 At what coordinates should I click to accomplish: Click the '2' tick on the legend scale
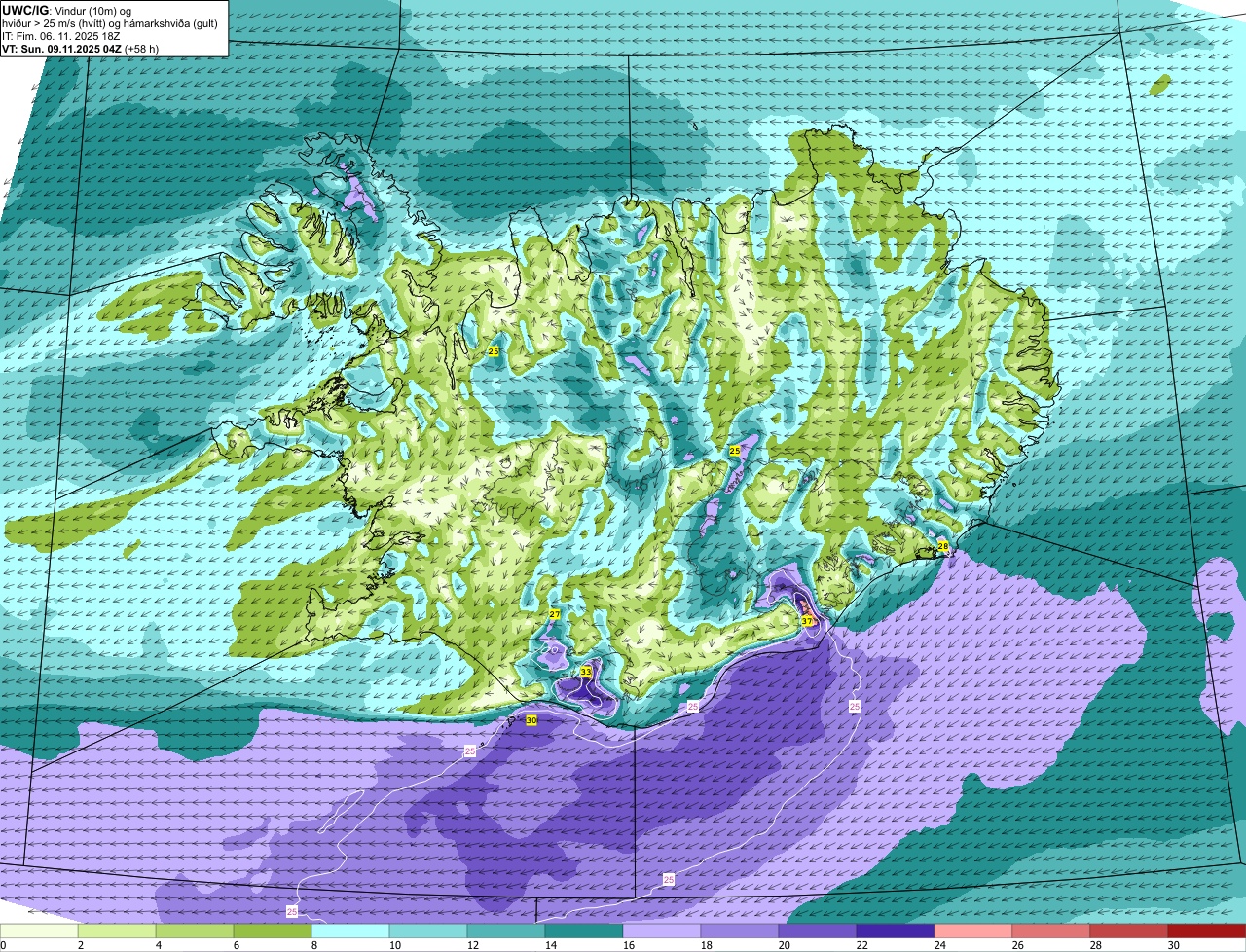pyautogui.click(x=80, y=945)
